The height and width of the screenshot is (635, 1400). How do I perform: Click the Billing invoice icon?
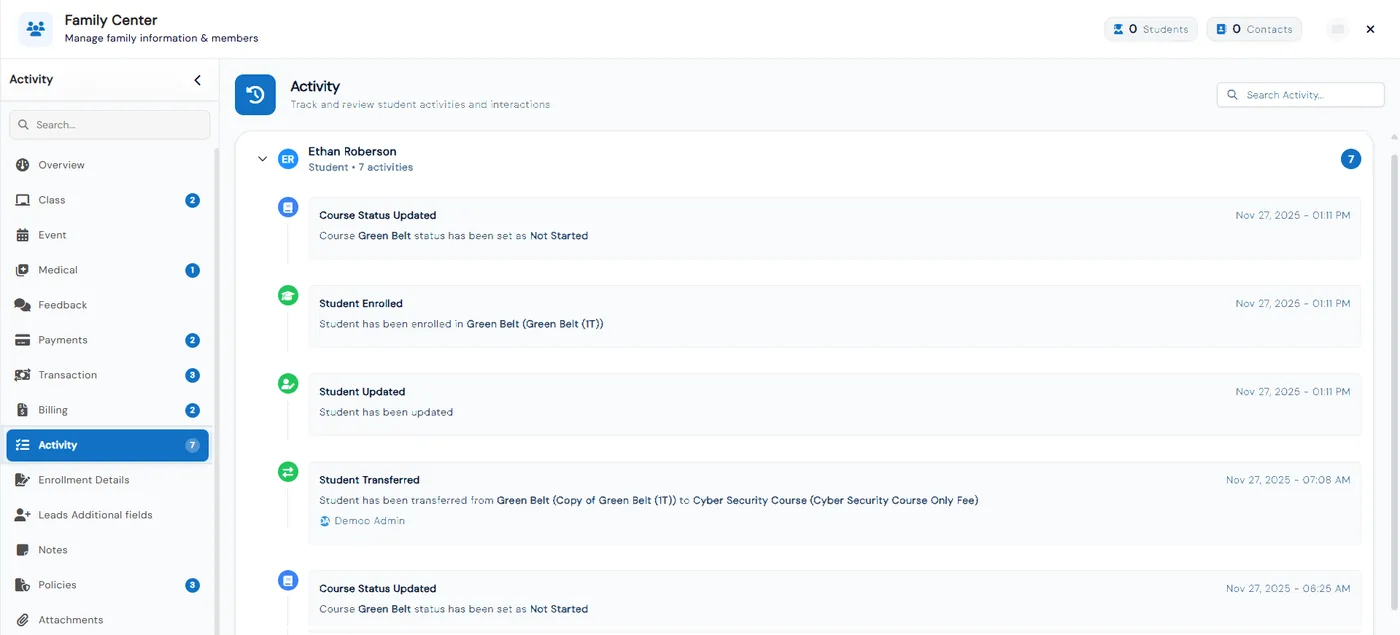click(x=22, y=410)
